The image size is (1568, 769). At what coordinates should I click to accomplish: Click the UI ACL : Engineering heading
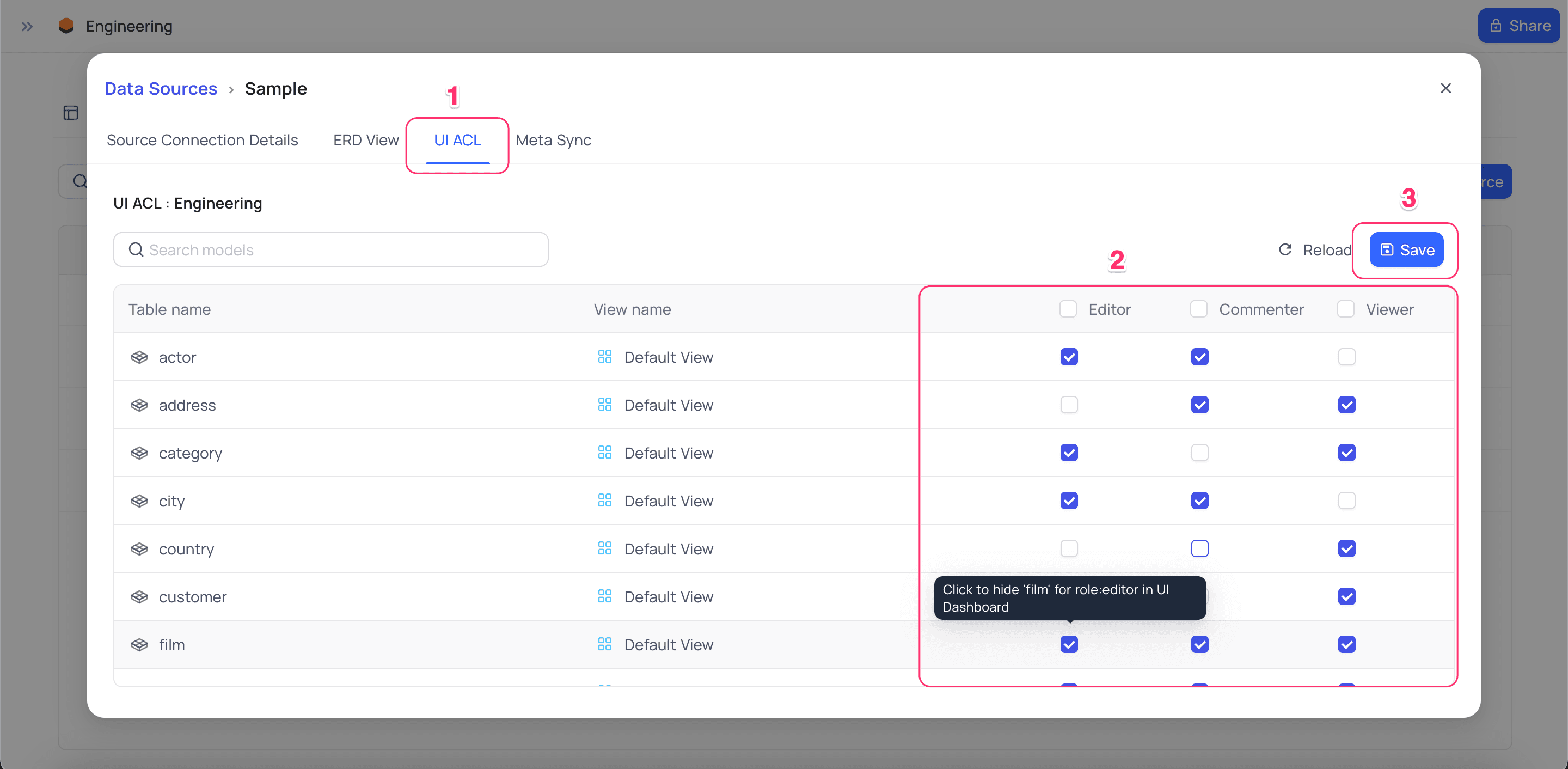(187, 203)
